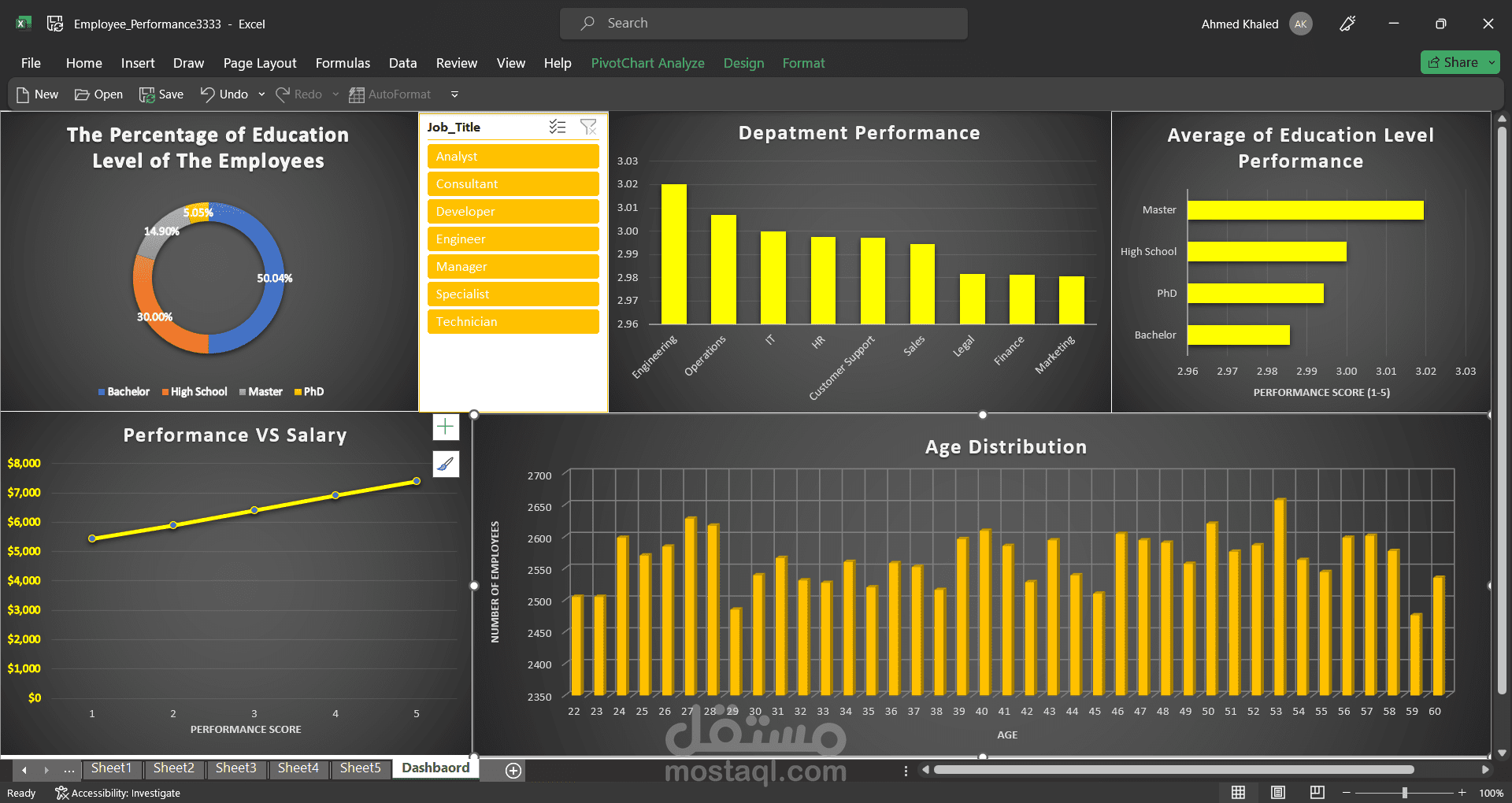This screenshot has width=1512, height=803.
Task: Clear the Job_Title slicer filter
Action: click(588, 127)
